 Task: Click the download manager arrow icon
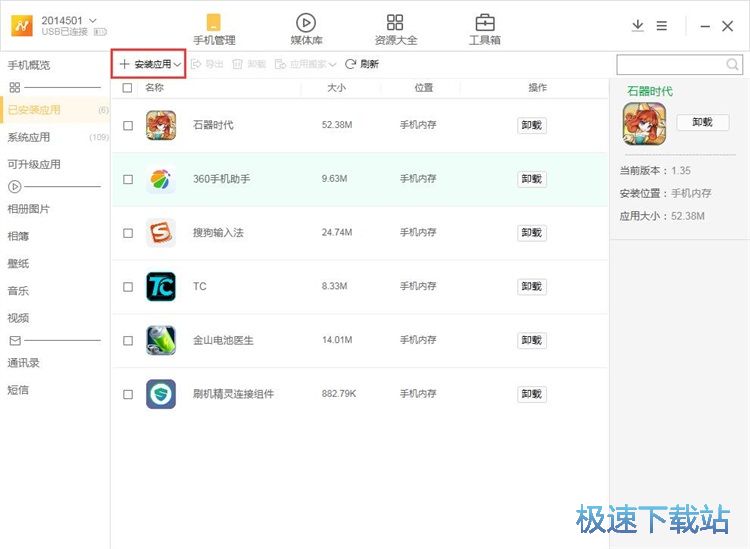point(637,26)
